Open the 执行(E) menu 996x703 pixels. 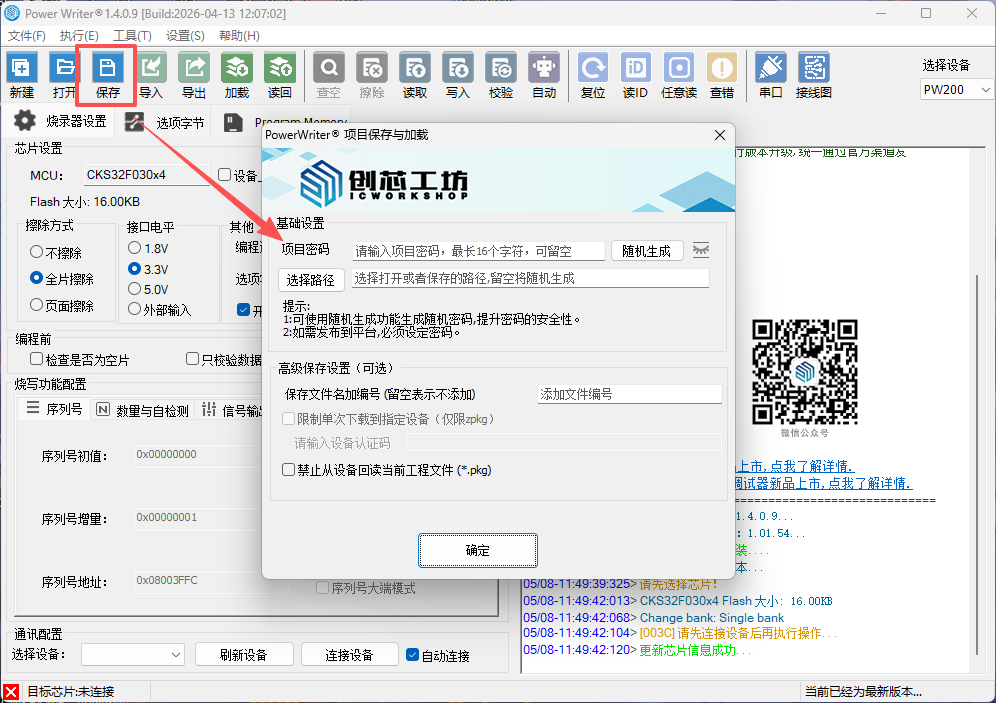coord(79,36)
